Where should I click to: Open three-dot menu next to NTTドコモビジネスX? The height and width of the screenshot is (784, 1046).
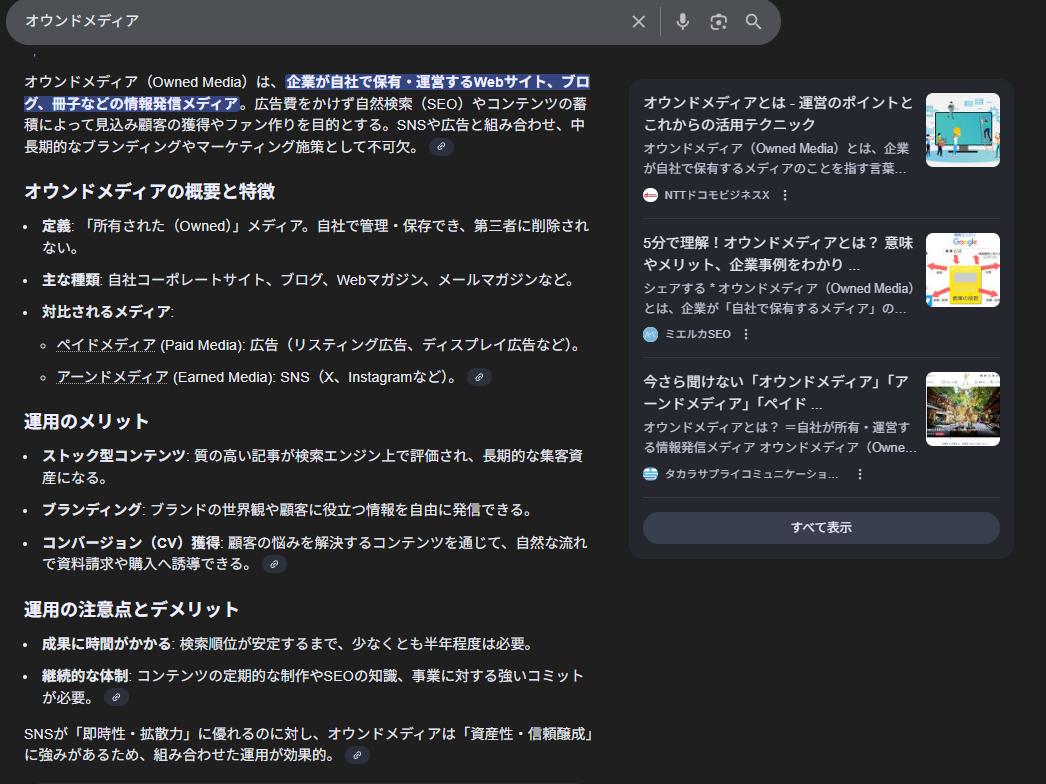785,195
